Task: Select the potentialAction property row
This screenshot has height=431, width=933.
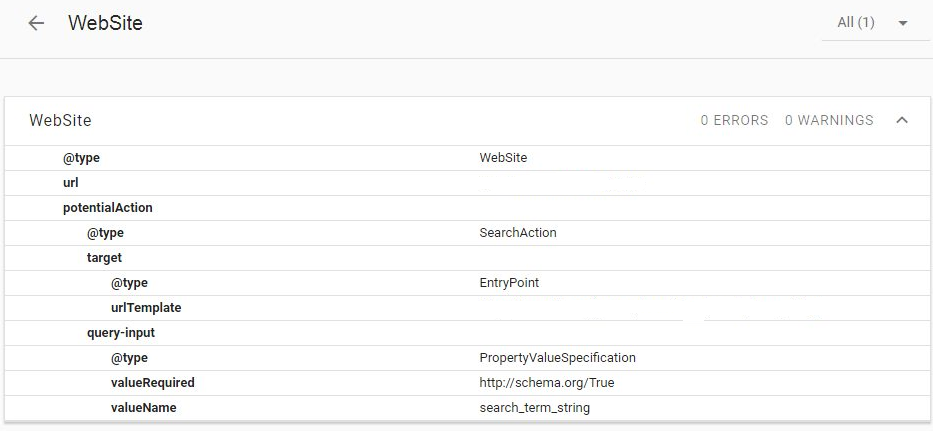Action: pos(107,208)
